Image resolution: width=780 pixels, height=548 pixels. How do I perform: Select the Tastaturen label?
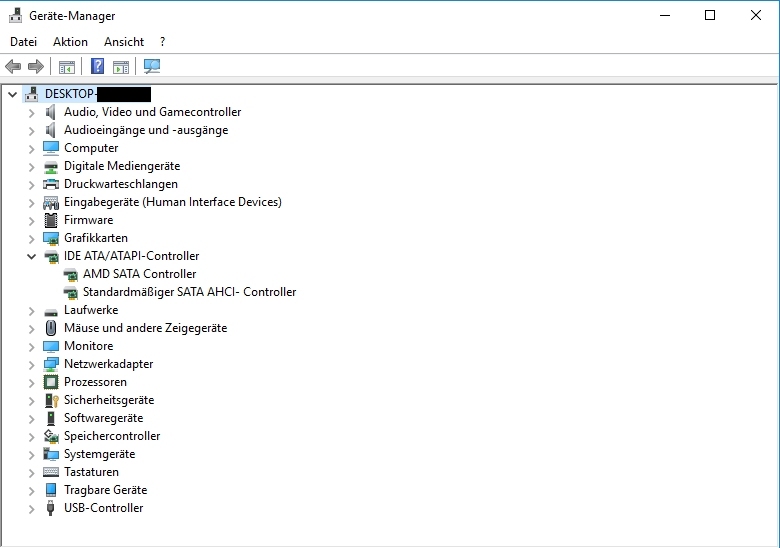91,471
